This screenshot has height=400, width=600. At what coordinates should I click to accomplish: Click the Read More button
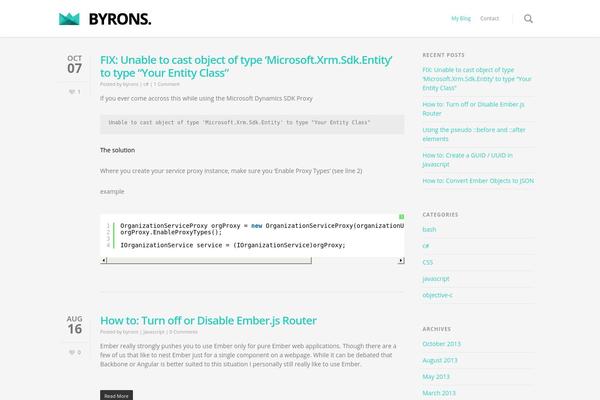click(116, 395)
